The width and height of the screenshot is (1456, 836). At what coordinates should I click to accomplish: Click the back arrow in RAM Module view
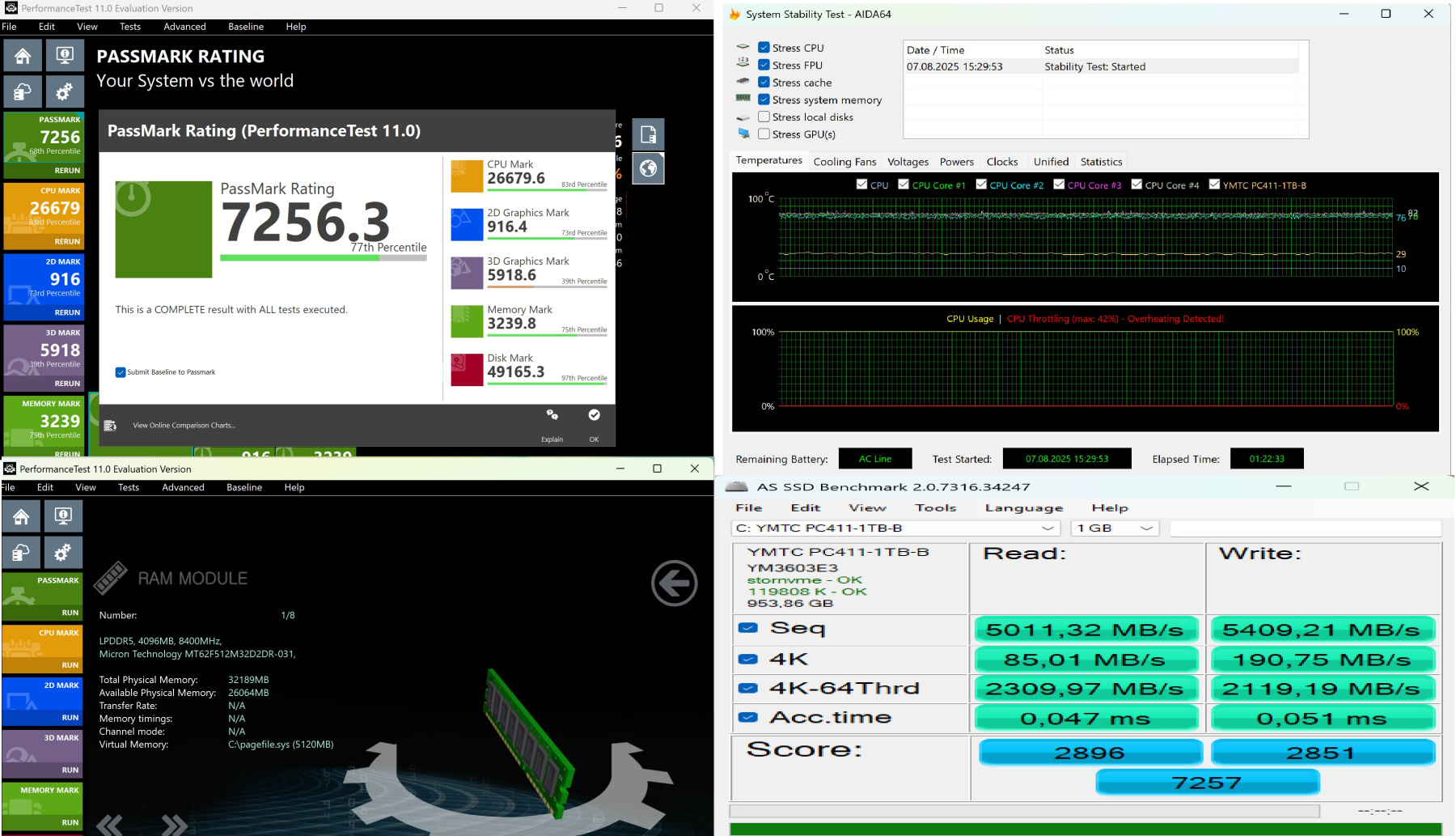click(x=674, y=583)
